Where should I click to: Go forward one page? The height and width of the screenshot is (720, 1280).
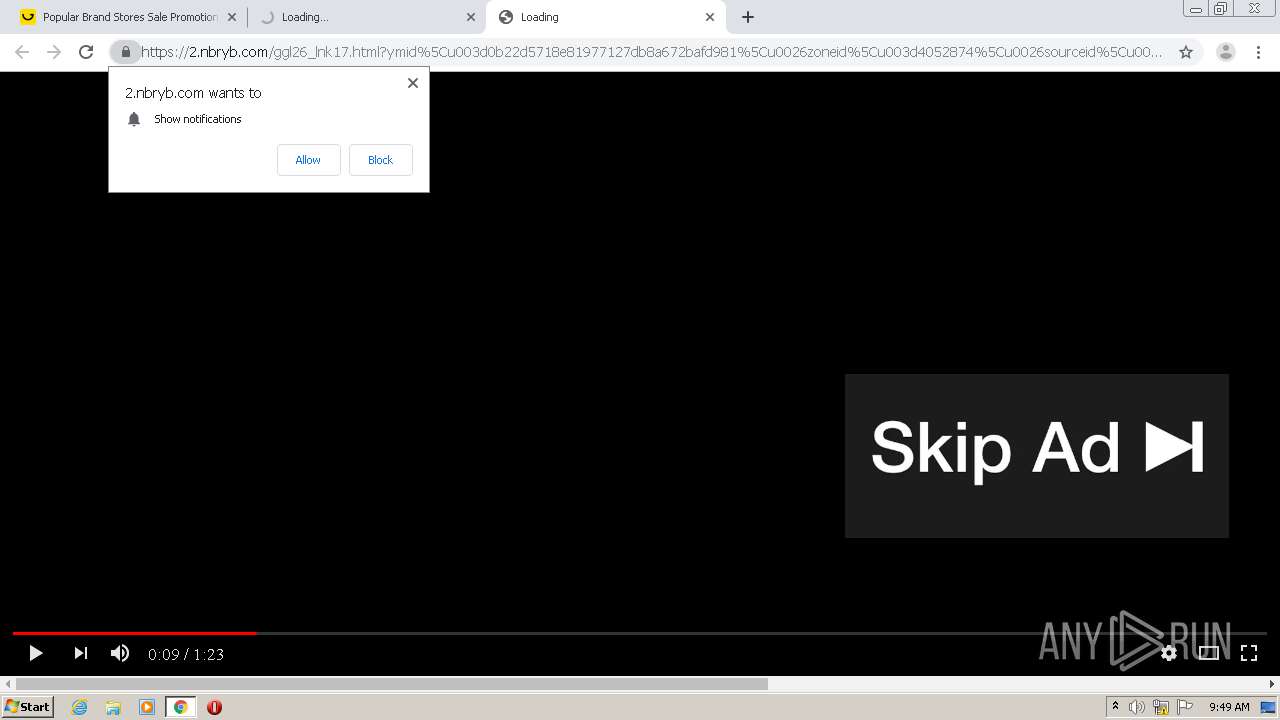tap(54, 52)
